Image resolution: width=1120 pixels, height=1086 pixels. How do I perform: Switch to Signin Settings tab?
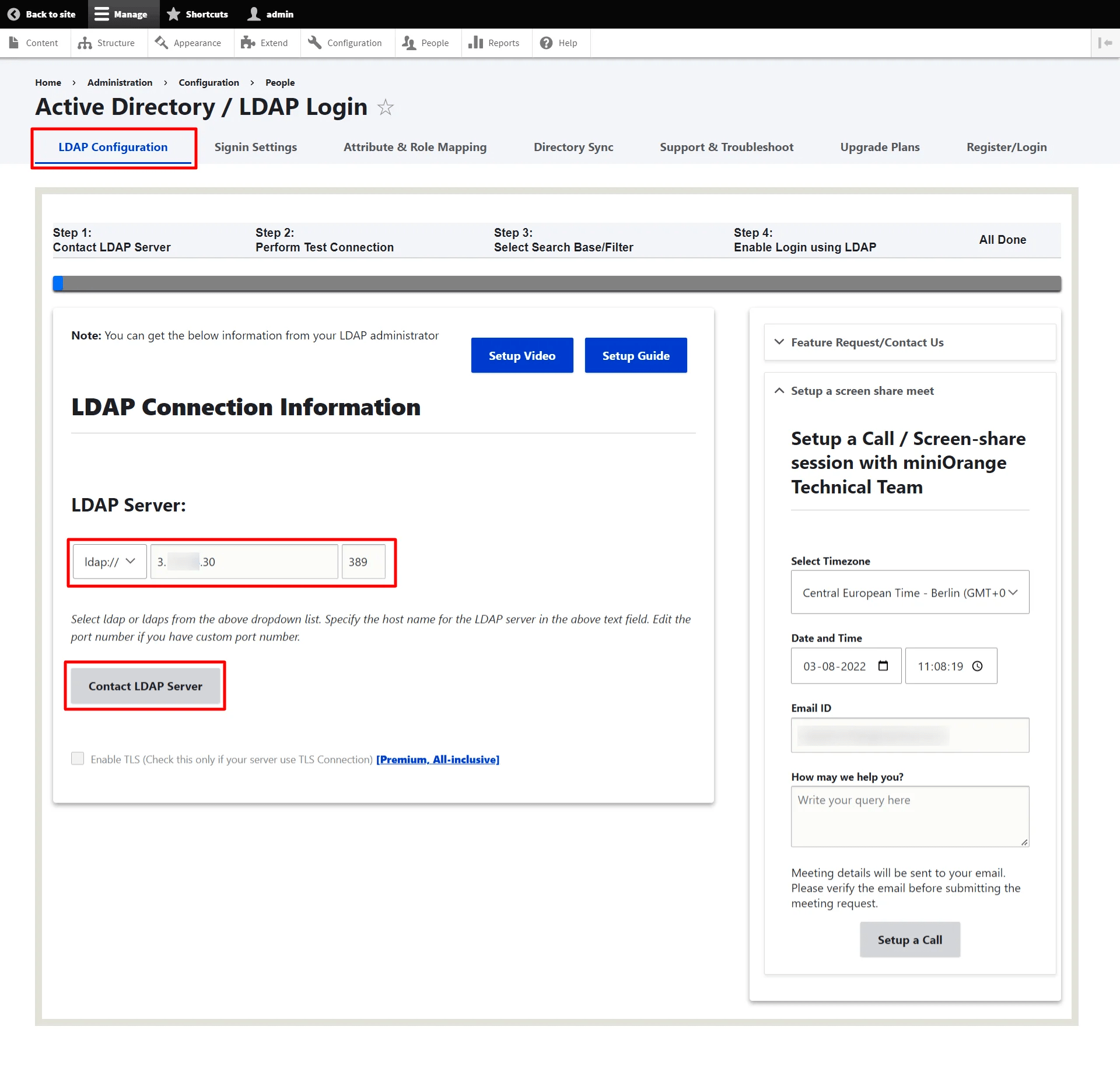tap(255, 147)
